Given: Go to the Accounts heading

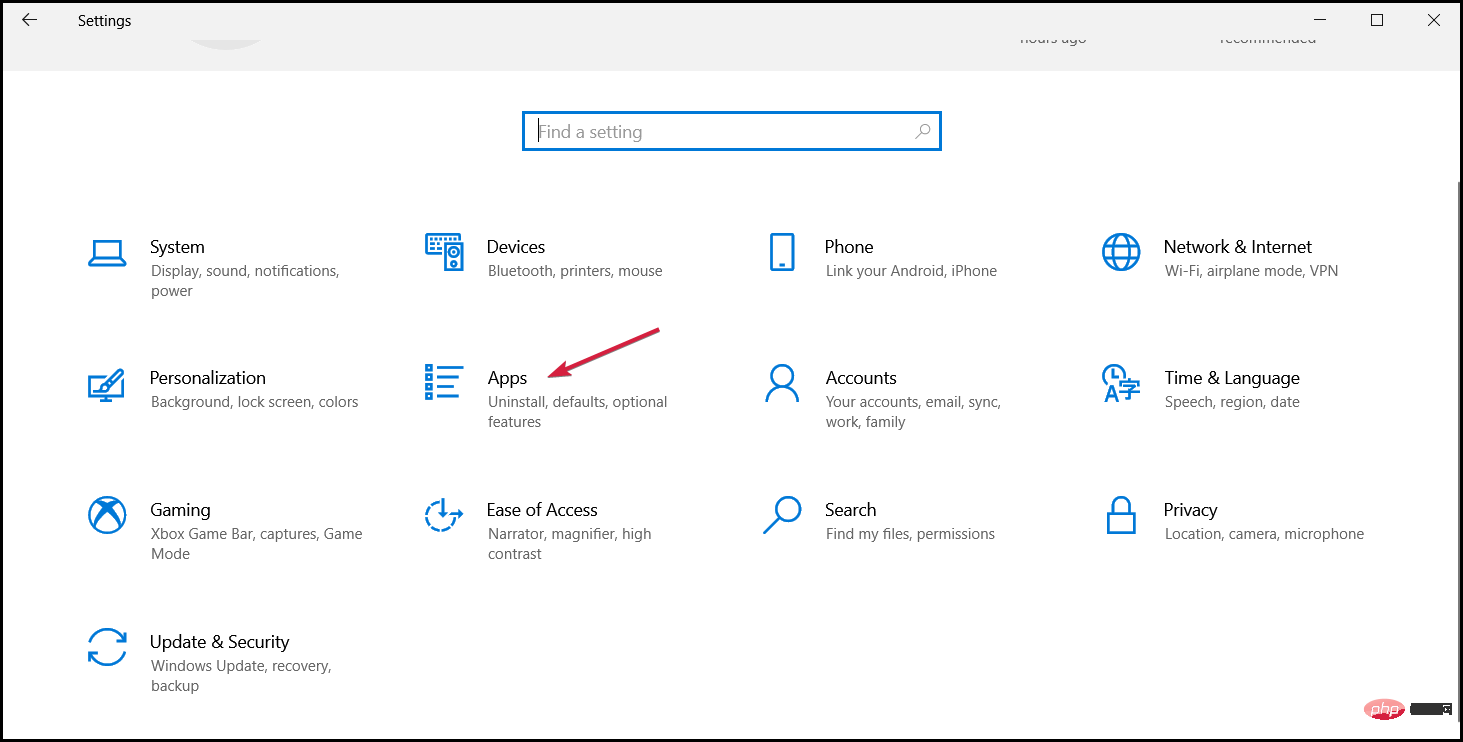Looking at the screenshot, I should [x=861, y=378].
